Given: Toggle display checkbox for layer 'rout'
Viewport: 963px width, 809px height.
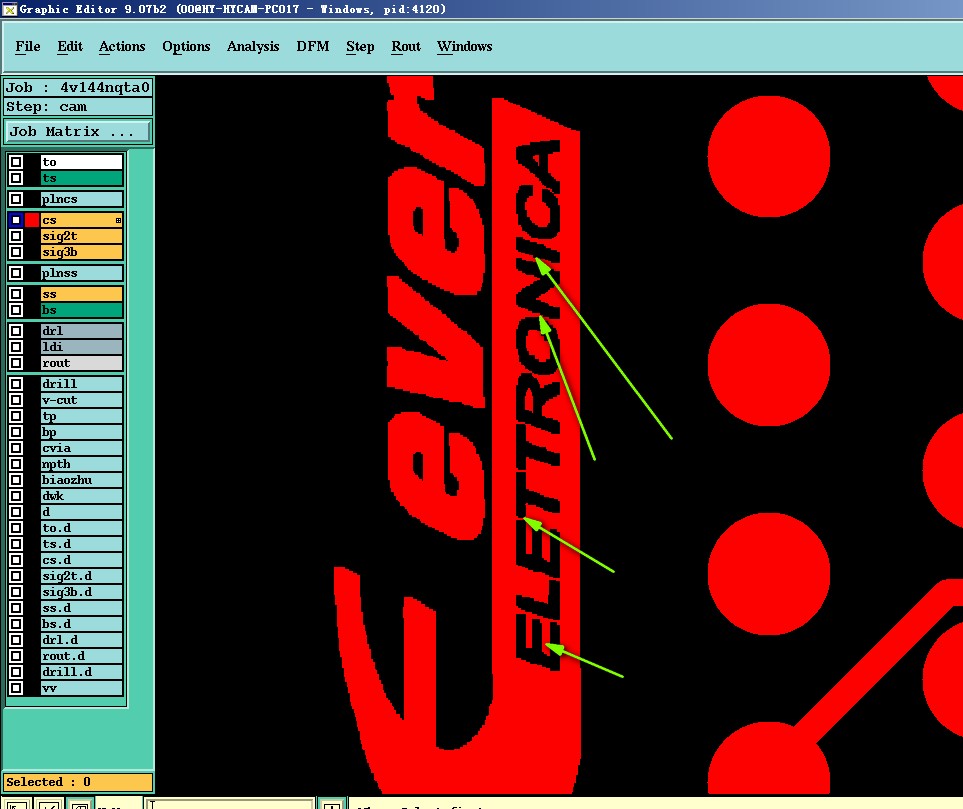Looking at the screenshot, I should coord(16,362).
